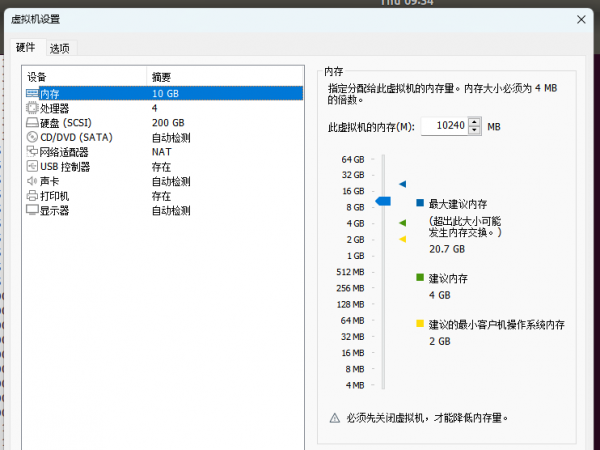Select the printer (打印机) icon
This screenshot has height=450, width=600.
[x=32, y=197]
